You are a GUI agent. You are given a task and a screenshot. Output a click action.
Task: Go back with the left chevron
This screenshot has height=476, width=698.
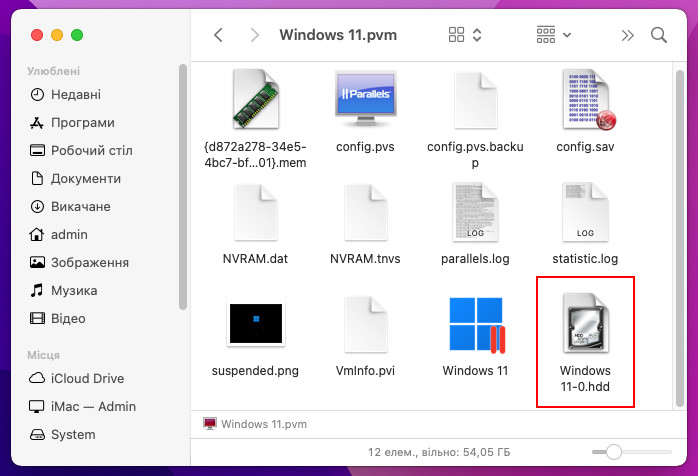[x=218, y=35]
